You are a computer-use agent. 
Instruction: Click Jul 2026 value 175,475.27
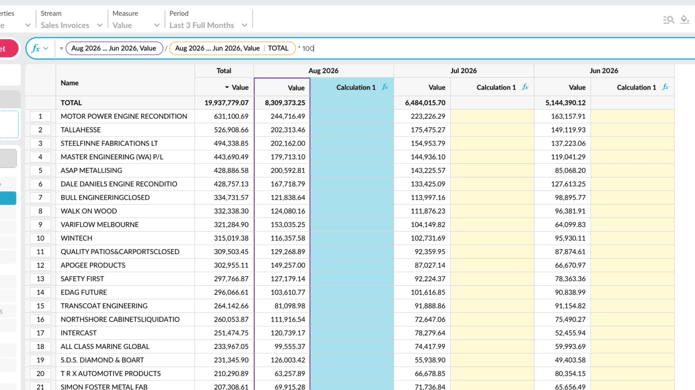(x=428, y=130)
